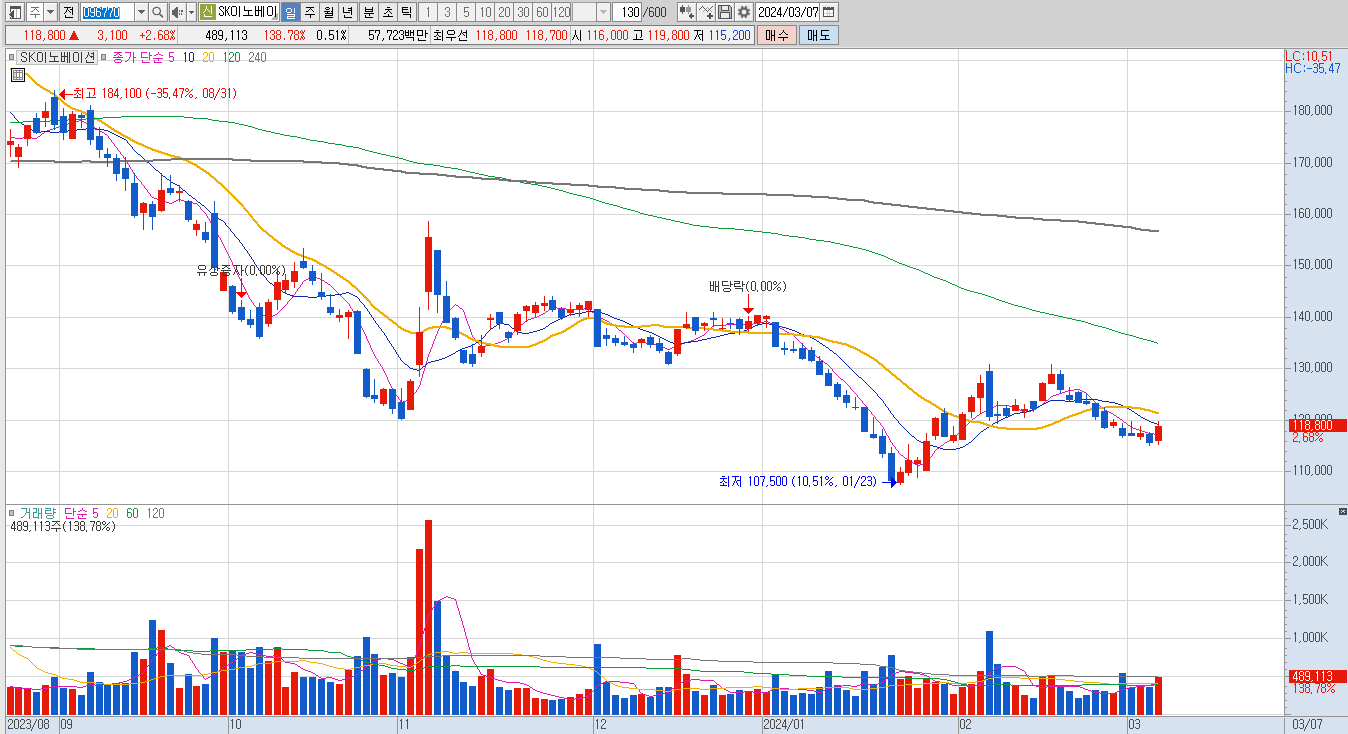Click the LC:10.51 indicator text
The width and height of the screenshot is (1348, 734).
[x=1309, y=56]
